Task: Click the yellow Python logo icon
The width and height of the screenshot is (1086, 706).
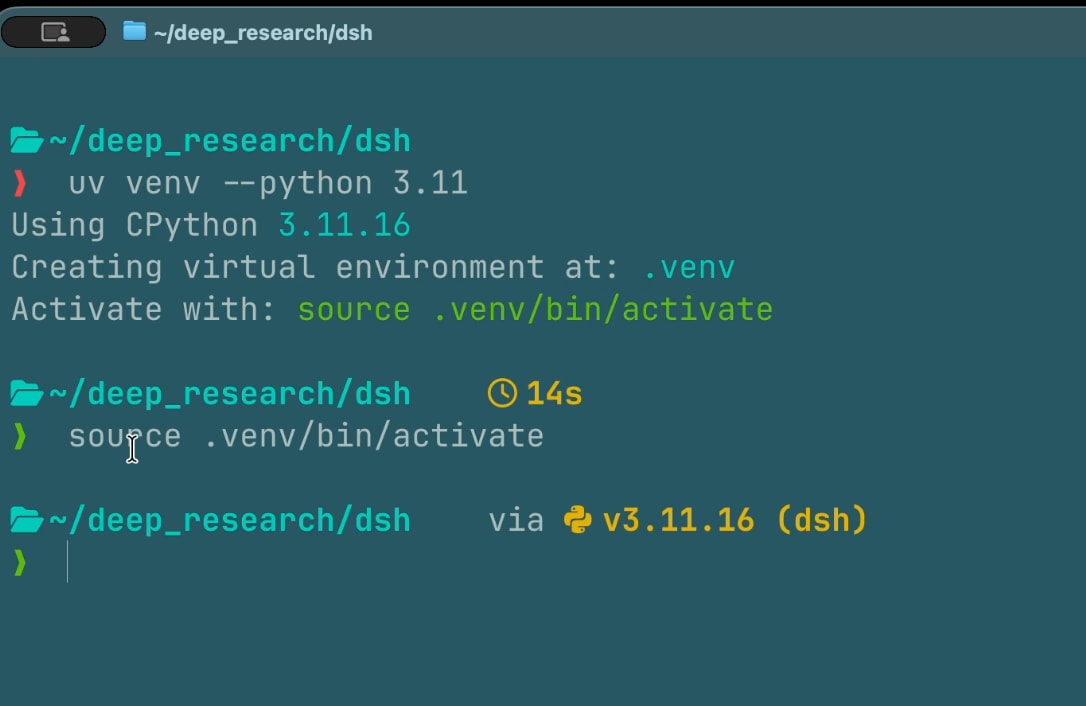Action: tap(578, 520)
